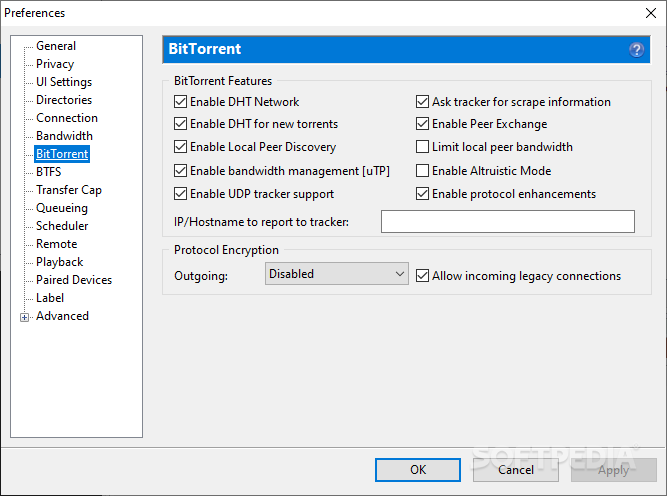Viewport: 667px width, 496px height.
Task: Click the Apply button
Action: (613, 470)
